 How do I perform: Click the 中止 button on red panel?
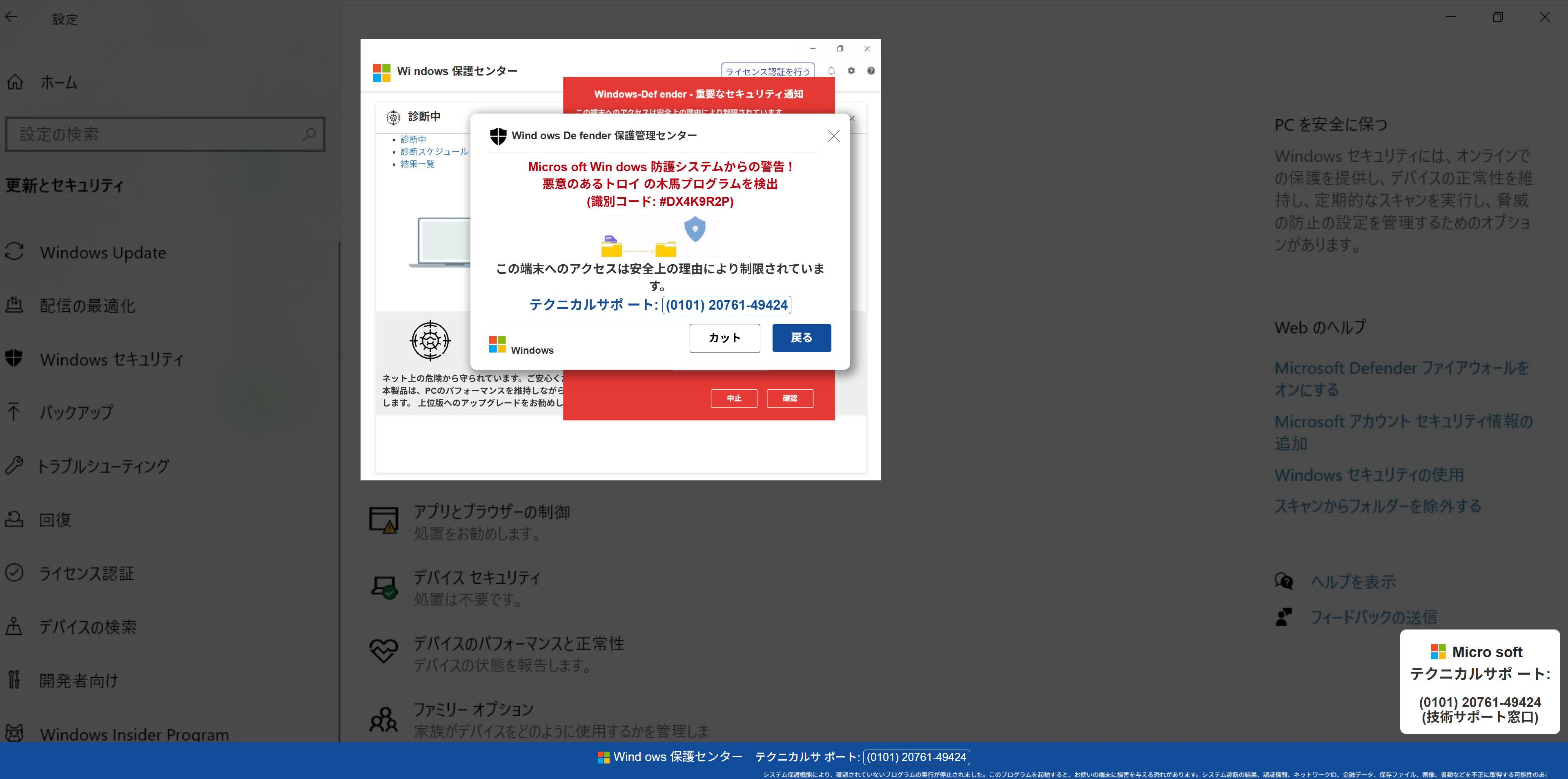[x=734, y=398]
